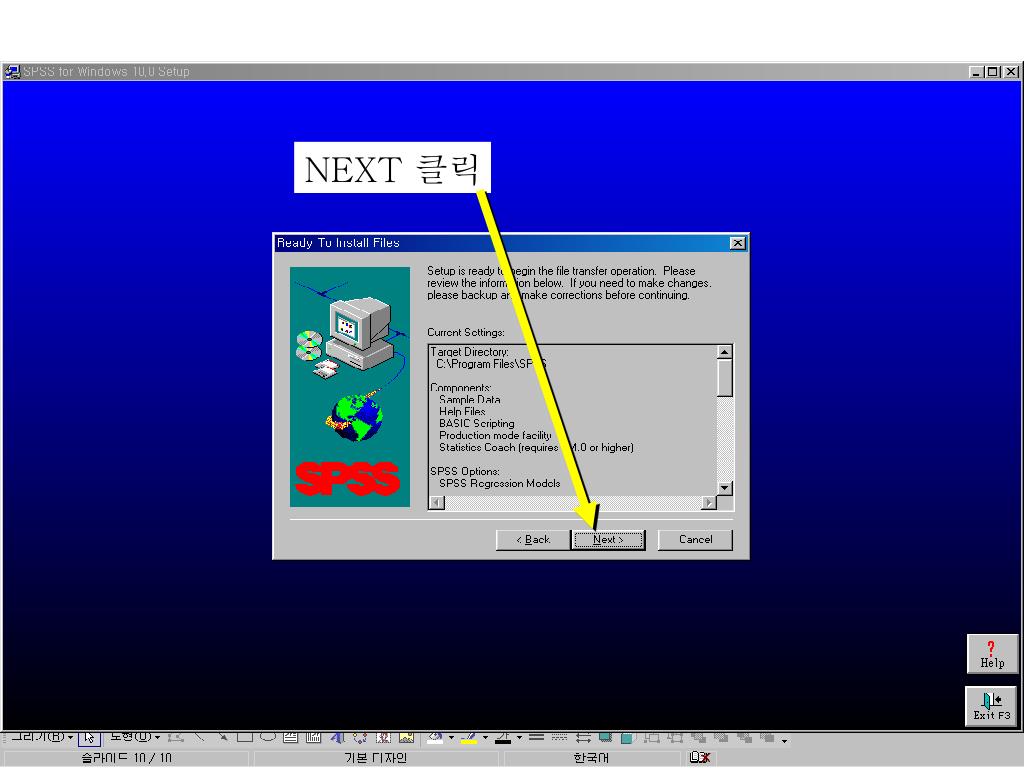Click the spelling check status icon
This screenshot has height=768, width=1024.
pyautogui.click(x=699, y=757)
